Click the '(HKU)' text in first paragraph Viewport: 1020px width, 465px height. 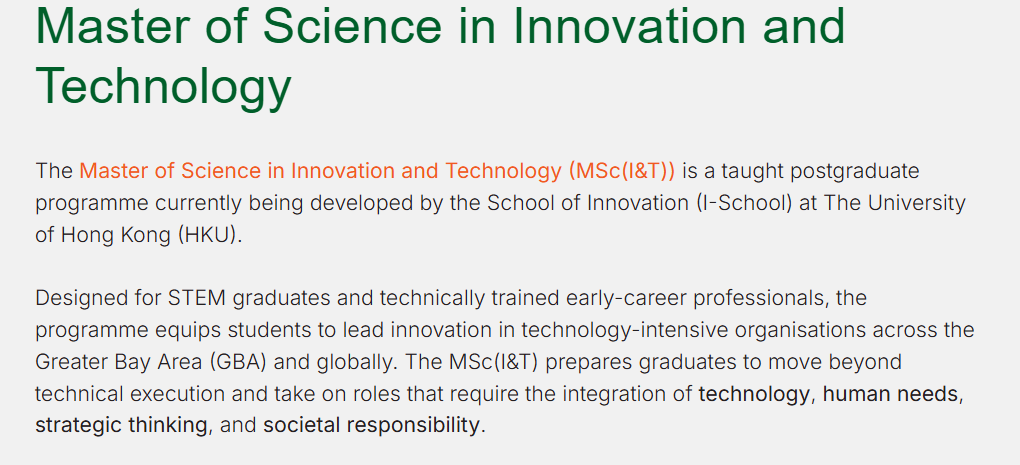[x=208, y=235]
